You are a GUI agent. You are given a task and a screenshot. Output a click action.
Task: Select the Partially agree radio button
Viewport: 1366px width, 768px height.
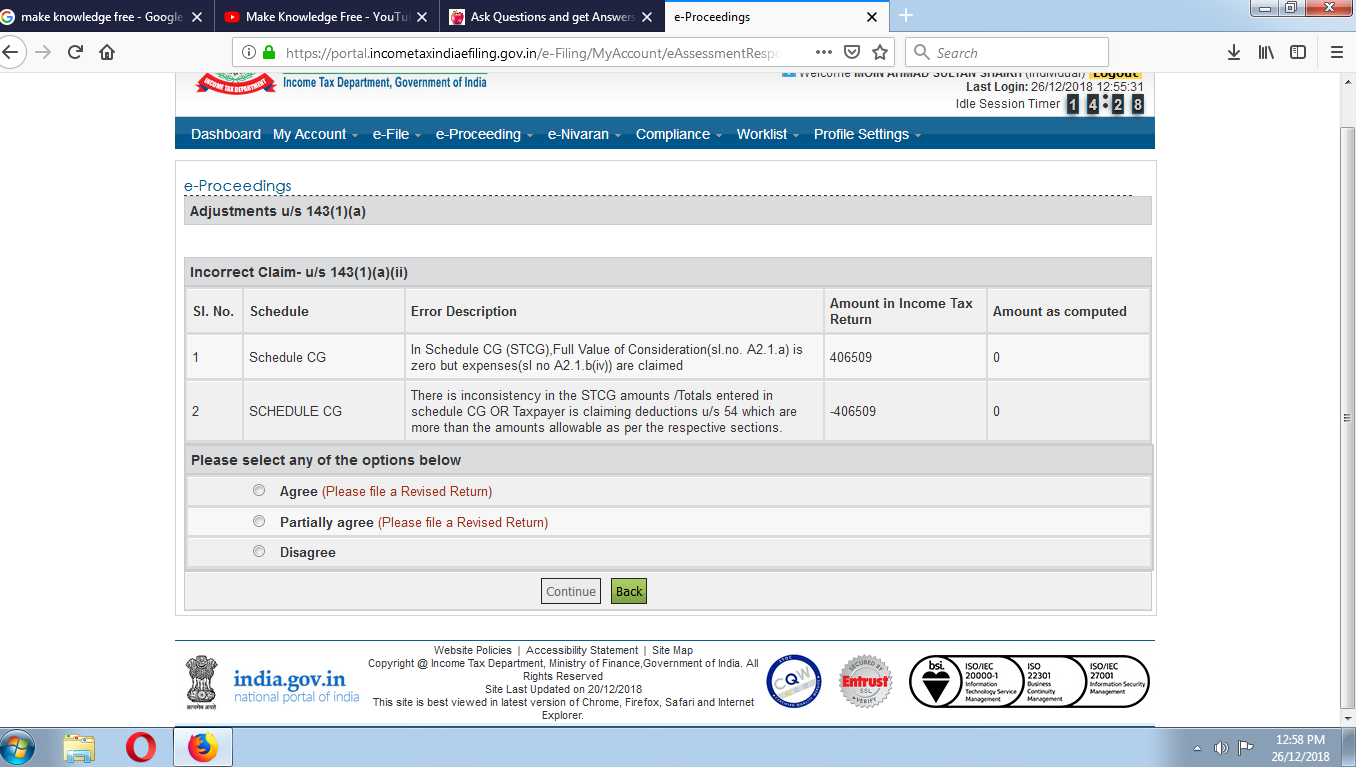pos(259,522)
